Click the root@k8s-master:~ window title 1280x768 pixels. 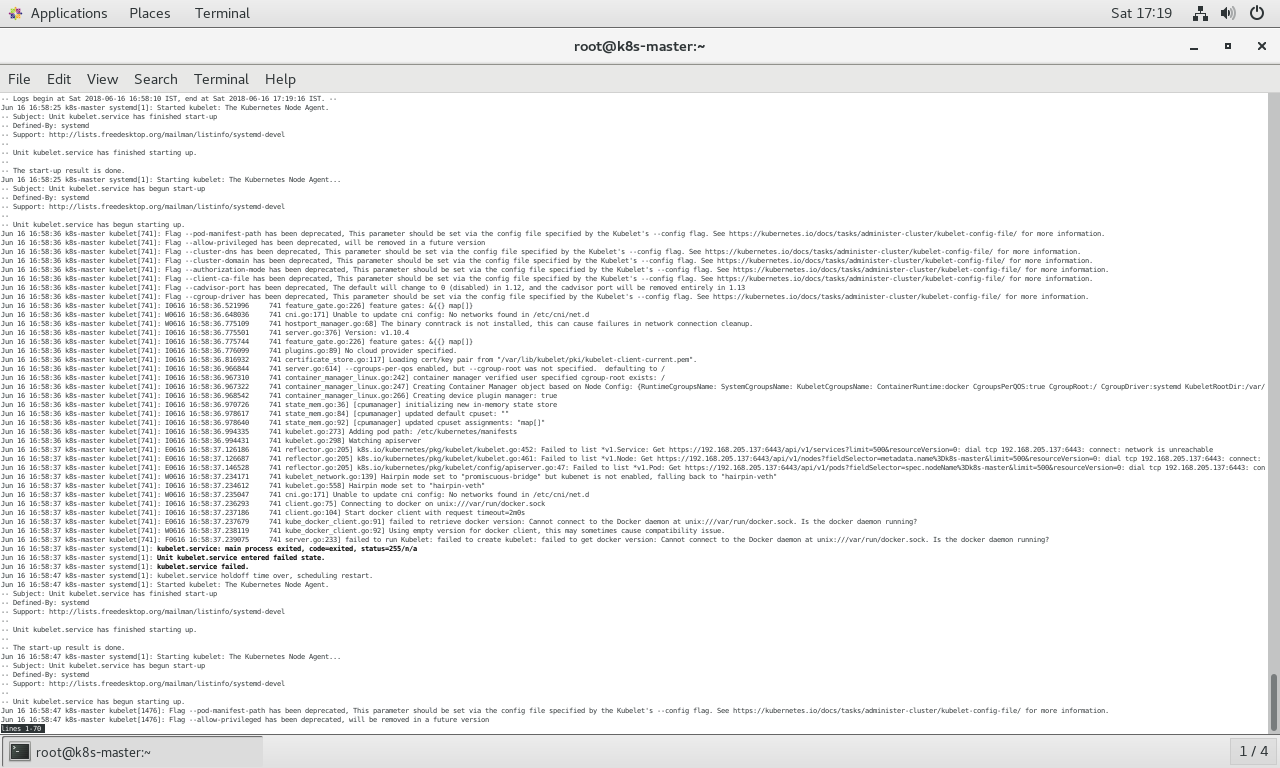click(640, 46)
